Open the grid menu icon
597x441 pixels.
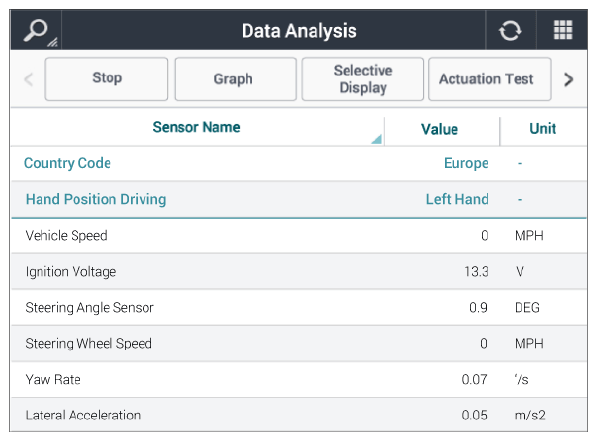pos(563,30)
